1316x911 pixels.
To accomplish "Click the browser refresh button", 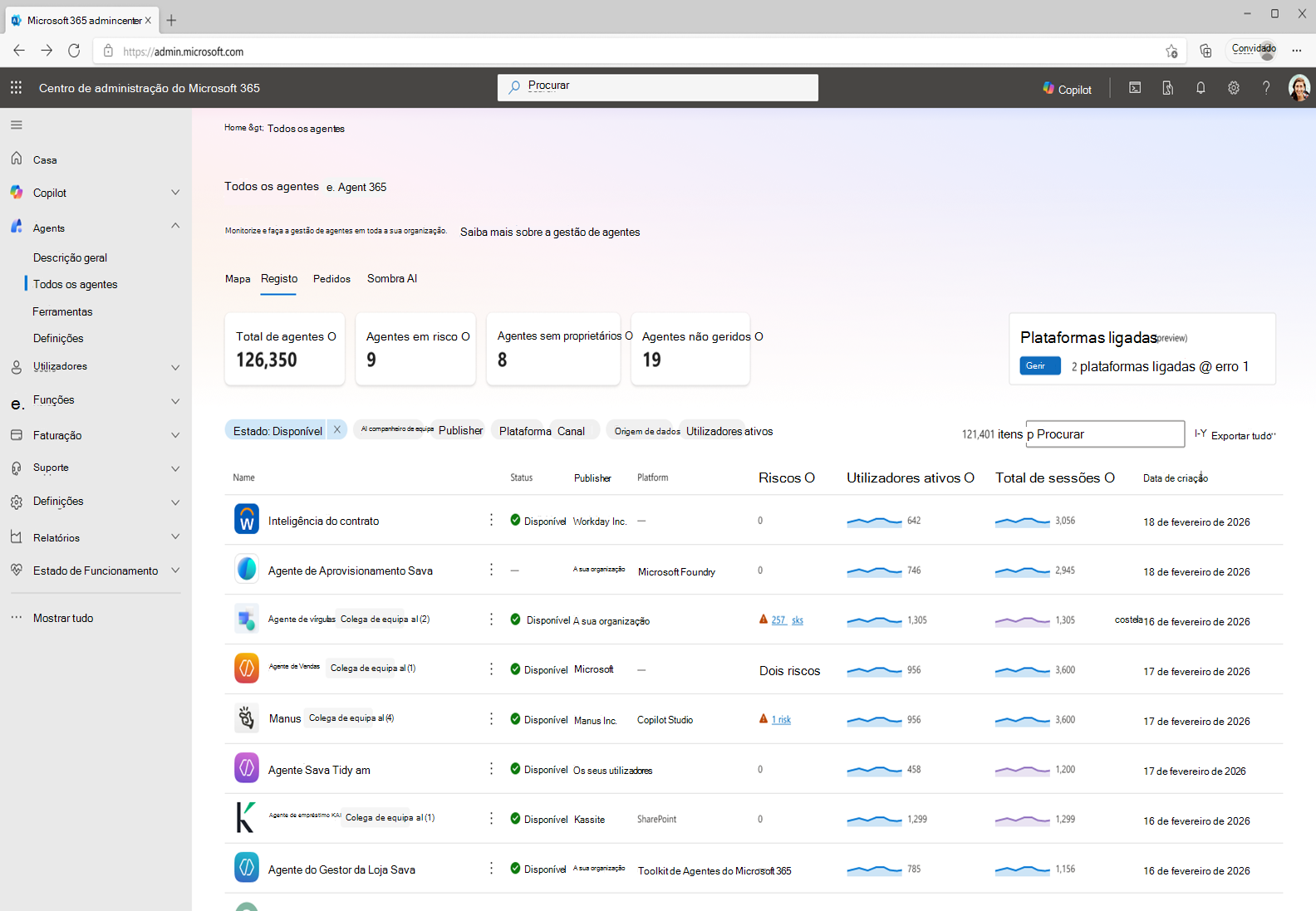I will click(74, 51).
